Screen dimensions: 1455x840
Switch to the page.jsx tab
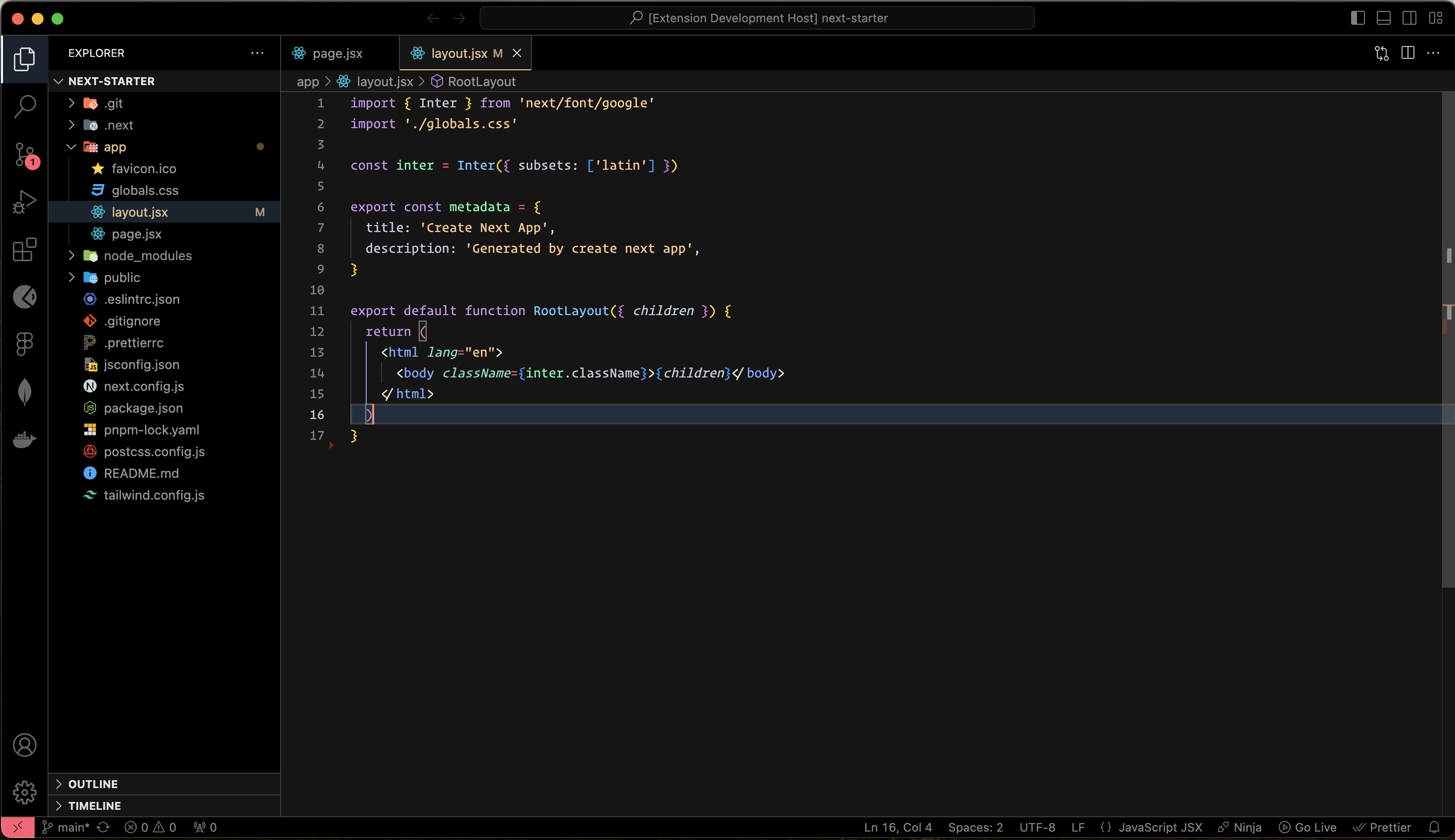pos(337,53)
